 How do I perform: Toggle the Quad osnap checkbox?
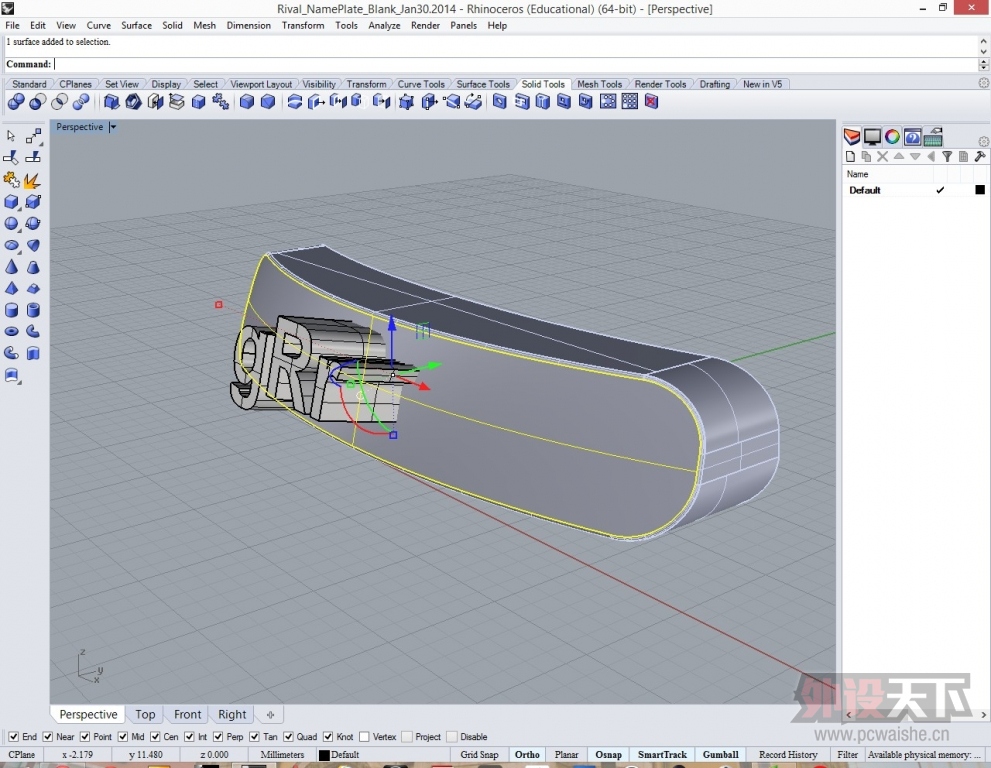(288, 736)
